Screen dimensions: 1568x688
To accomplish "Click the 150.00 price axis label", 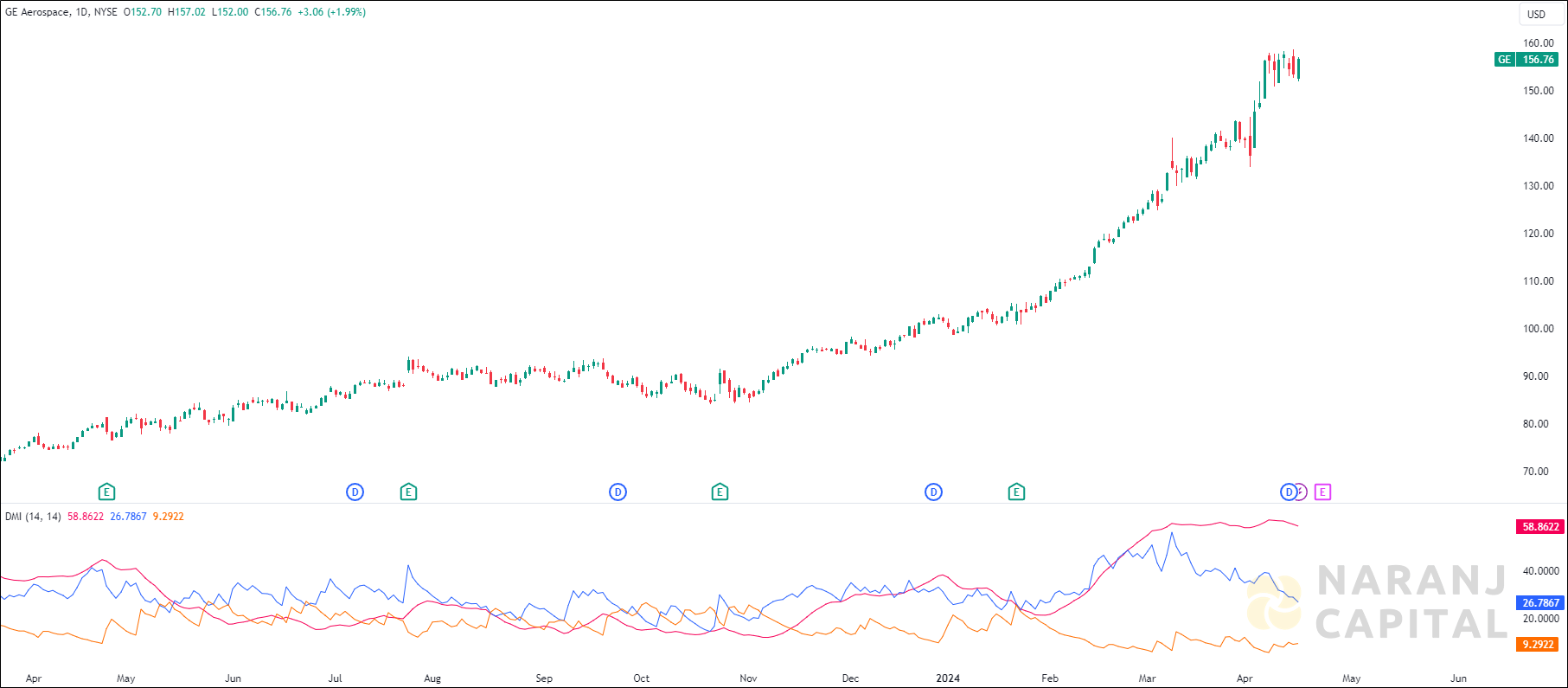I will [x=1538, y=91].
